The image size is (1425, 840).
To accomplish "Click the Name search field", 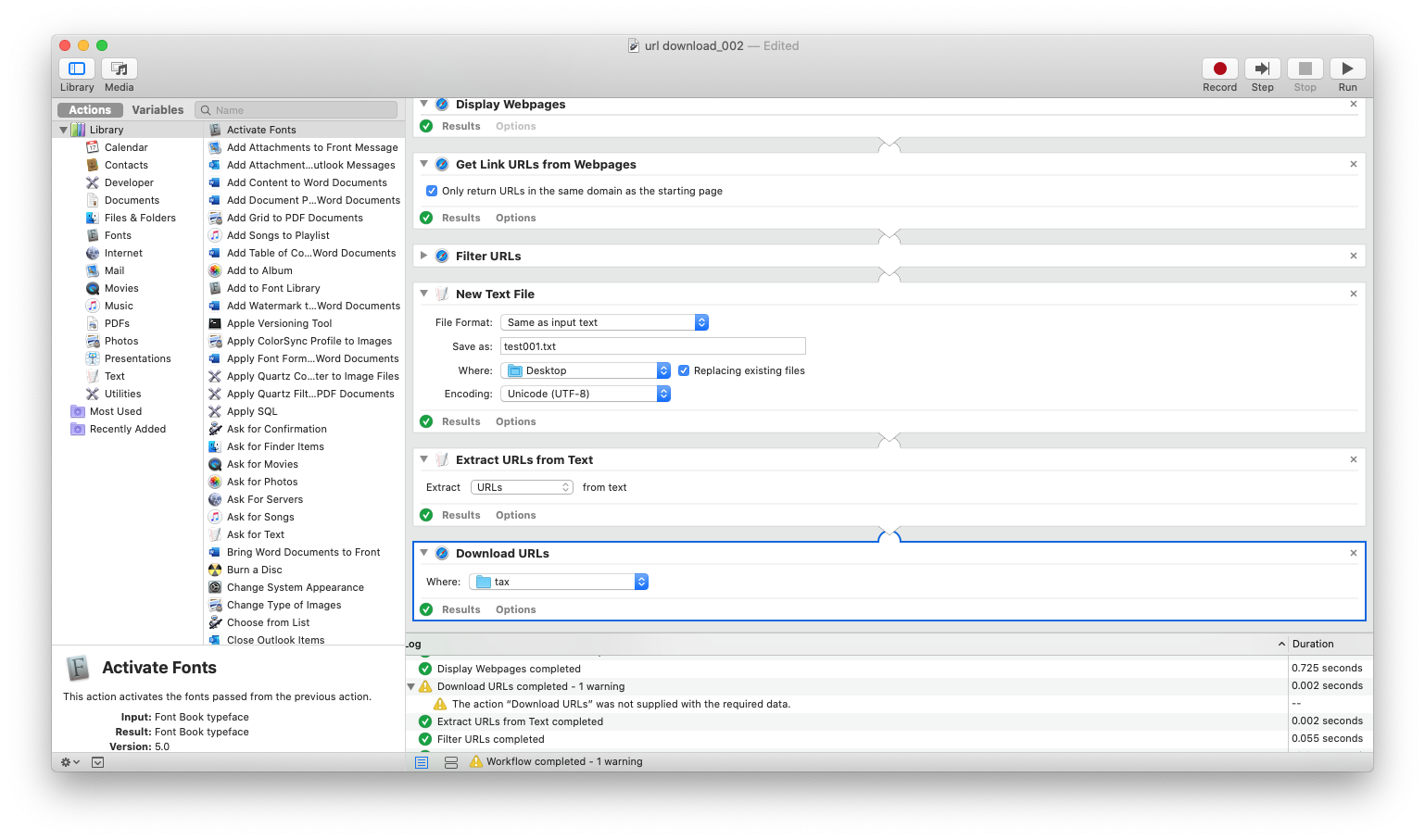I will pyautogui.click(x=296, y=110).
